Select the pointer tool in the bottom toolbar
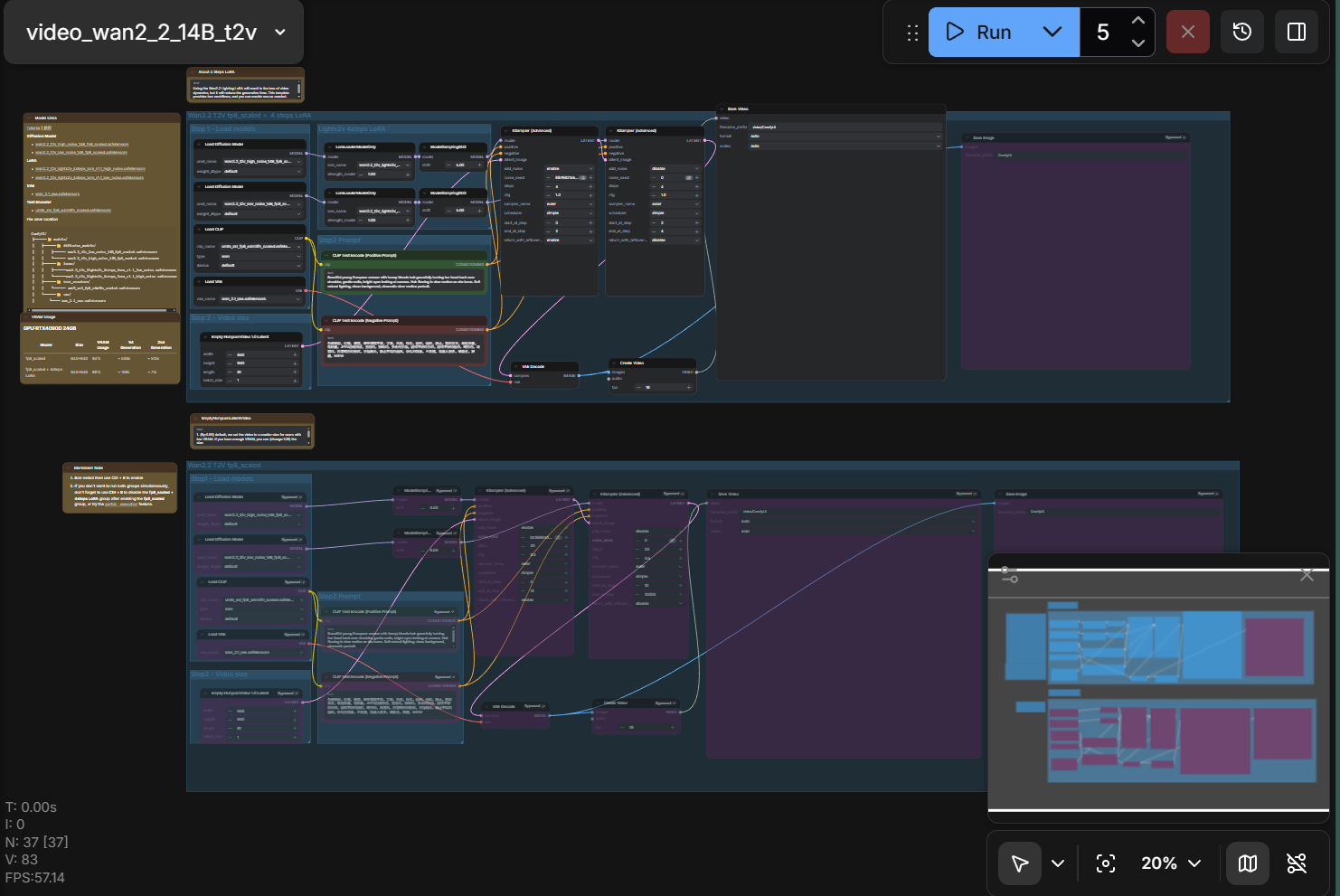Screen dimensions: 1340x896 coord(1019,863)
